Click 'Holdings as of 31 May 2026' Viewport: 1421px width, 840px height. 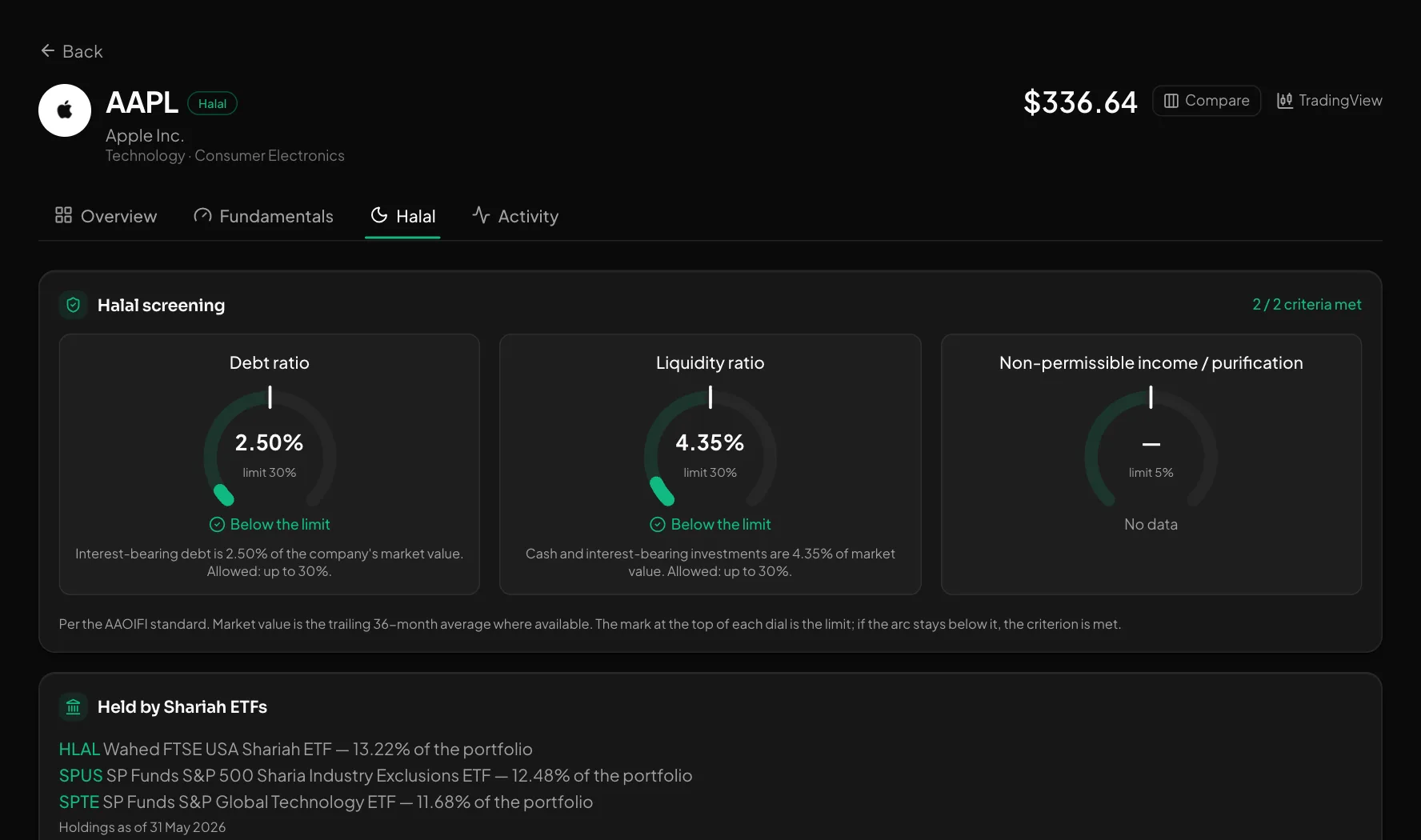click(142, 827)
